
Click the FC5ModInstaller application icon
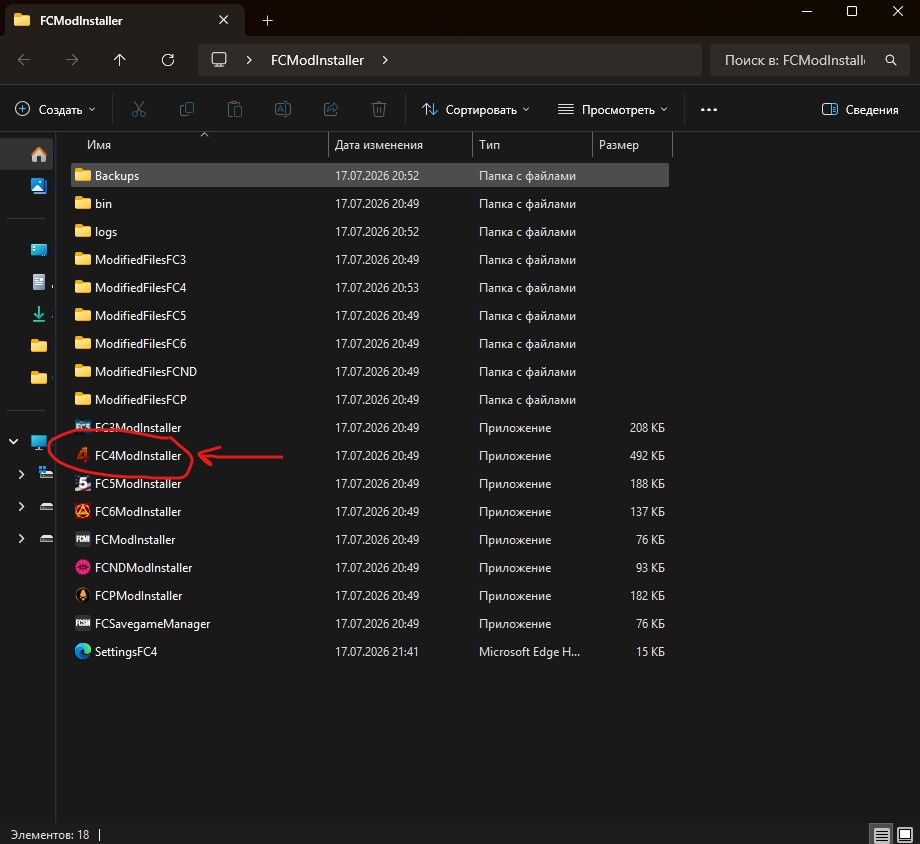(x=83, y=484)
